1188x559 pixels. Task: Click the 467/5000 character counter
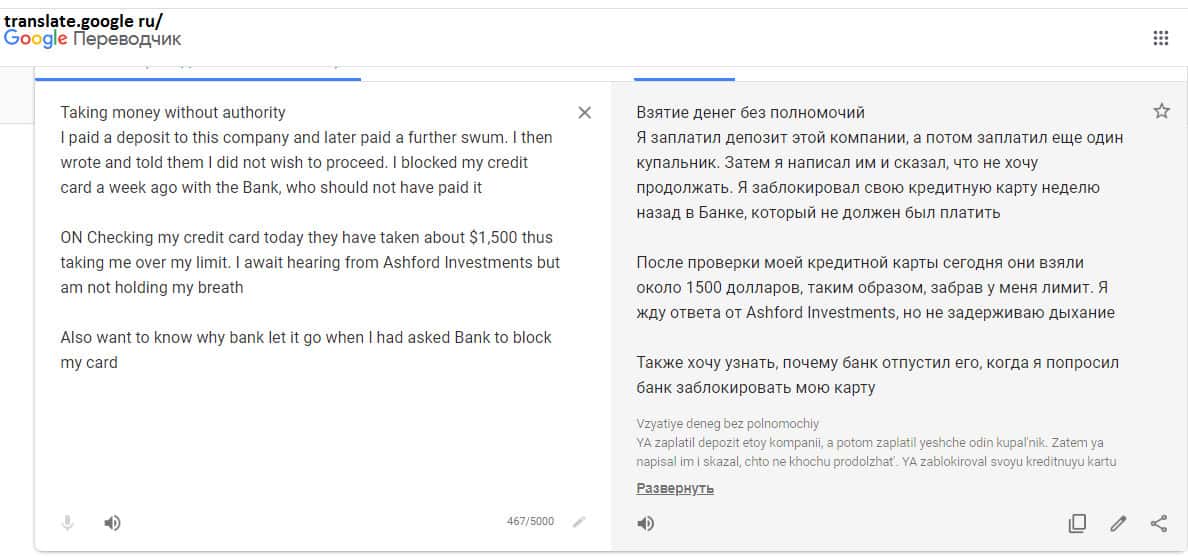[x=530, y=521]
